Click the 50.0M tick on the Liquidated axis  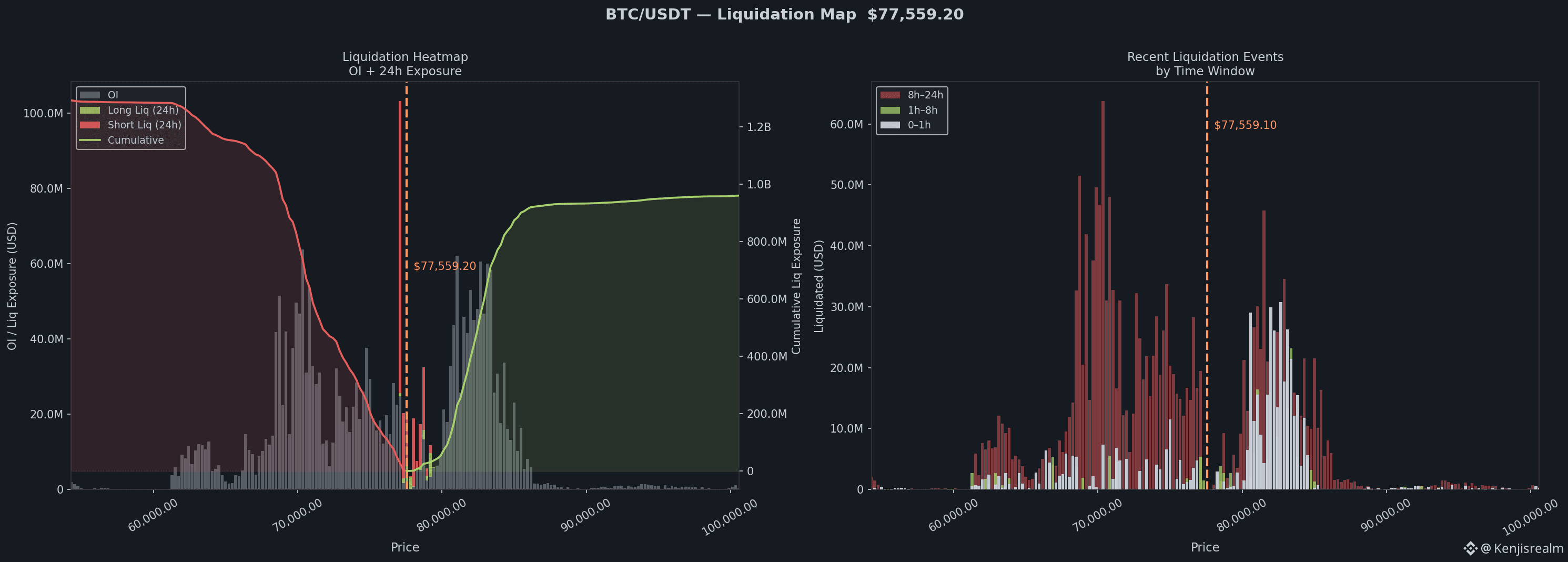coord(847,185)
